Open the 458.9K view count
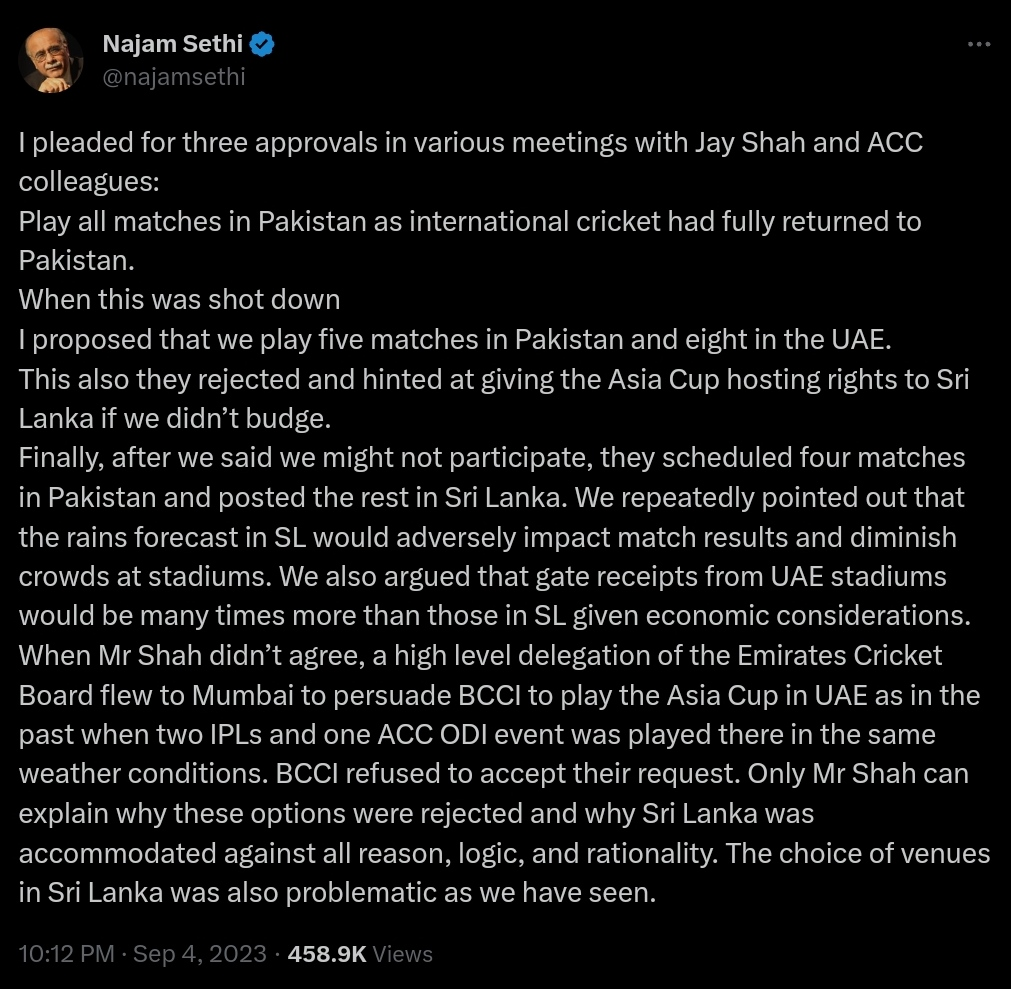 pyautogui.click(x=327, y=954)
